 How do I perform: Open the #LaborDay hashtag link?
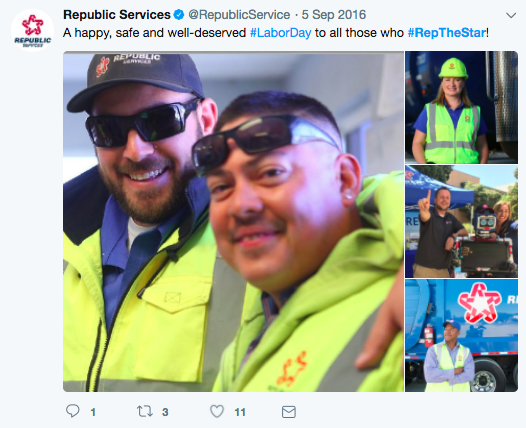281,33
